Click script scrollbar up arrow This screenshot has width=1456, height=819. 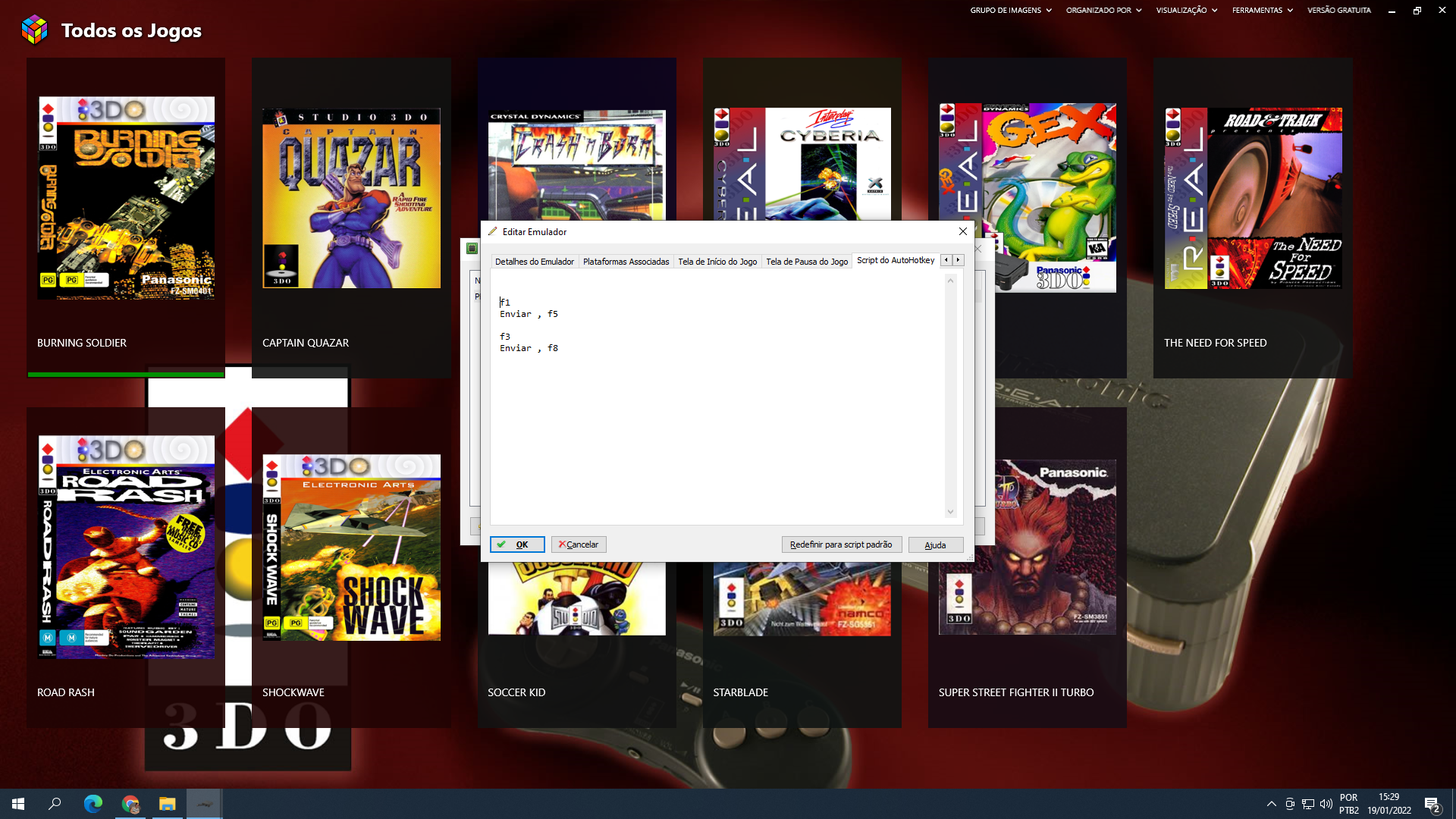[950, 281]
